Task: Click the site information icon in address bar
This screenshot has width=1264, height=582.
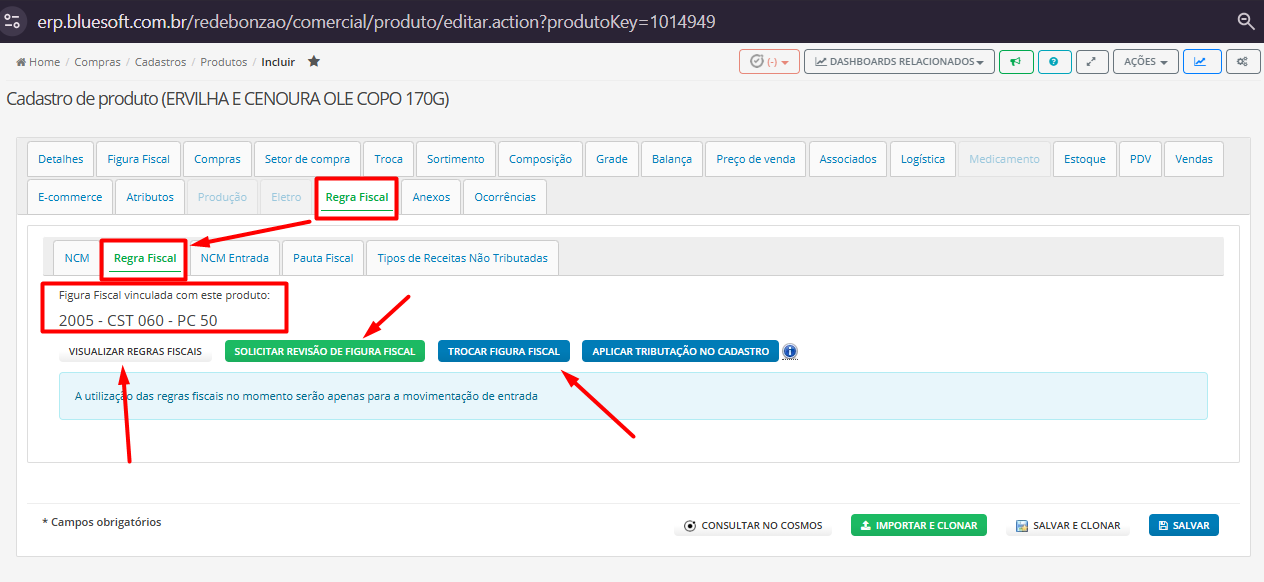Action: [13, 21]
